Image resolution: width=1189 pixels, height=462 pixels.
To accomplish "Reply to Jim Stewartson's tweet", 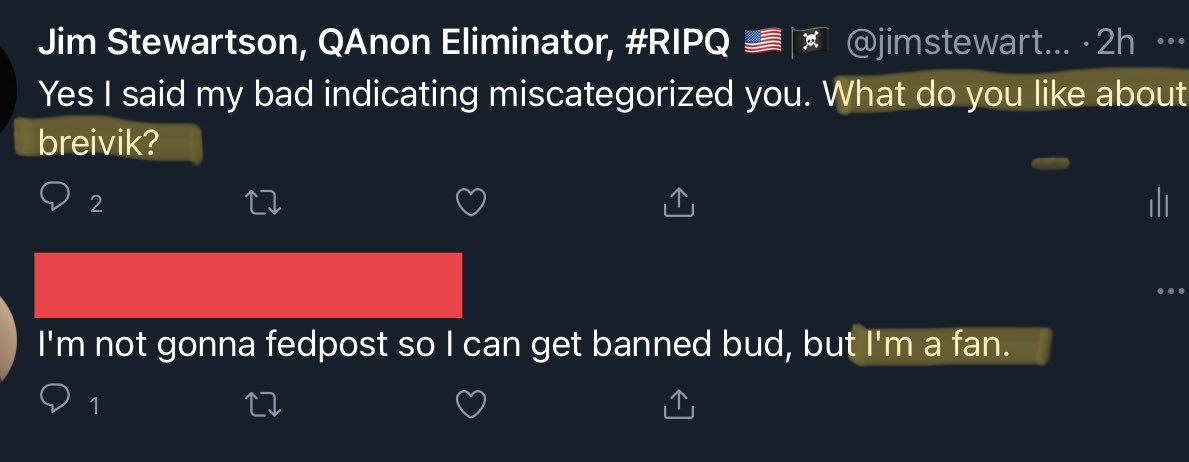I will (x=56, y=201).
